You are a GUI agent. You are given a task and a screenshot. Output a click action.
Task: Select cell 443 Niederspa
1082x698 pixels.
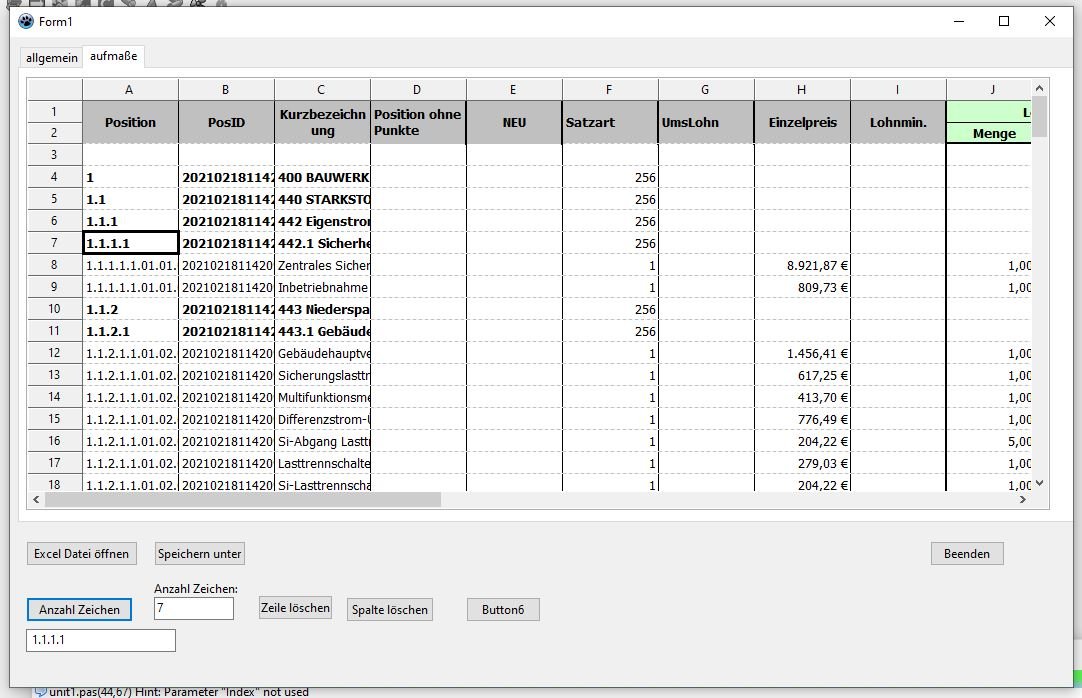click(322, 310)
